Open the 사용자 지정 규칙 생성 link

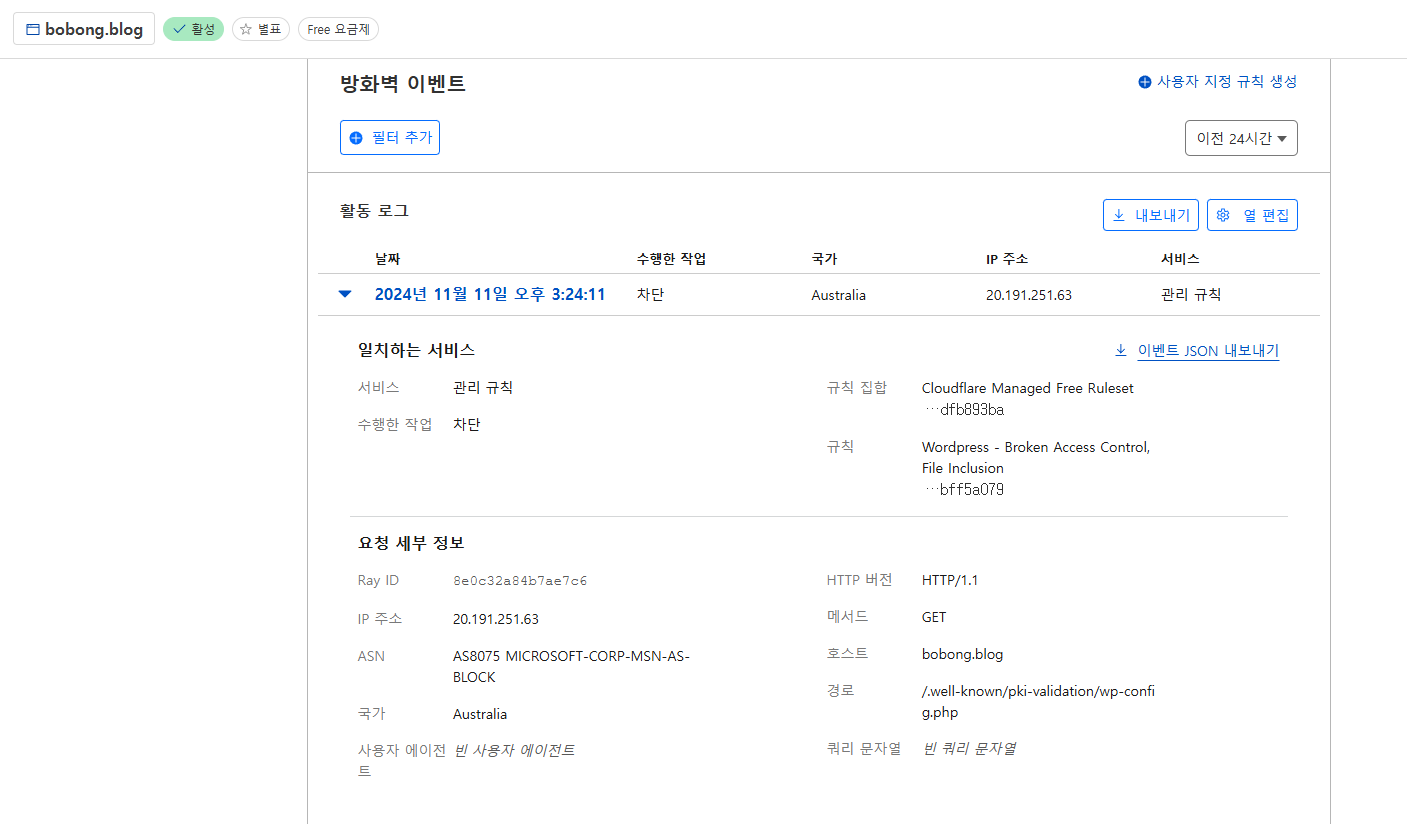click(x=1227, y=82)
